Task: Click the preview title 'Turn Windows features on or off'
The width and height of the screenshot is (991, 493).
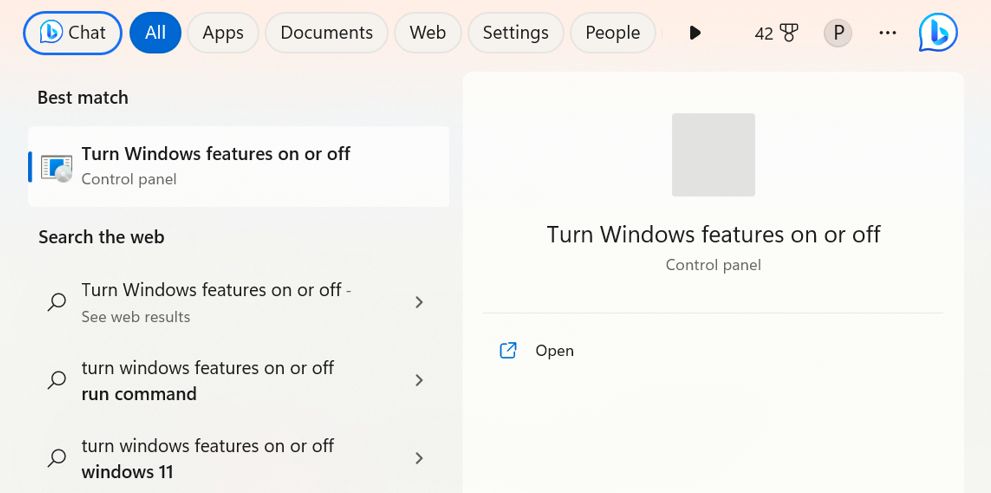Action: [x=713, y=234]
